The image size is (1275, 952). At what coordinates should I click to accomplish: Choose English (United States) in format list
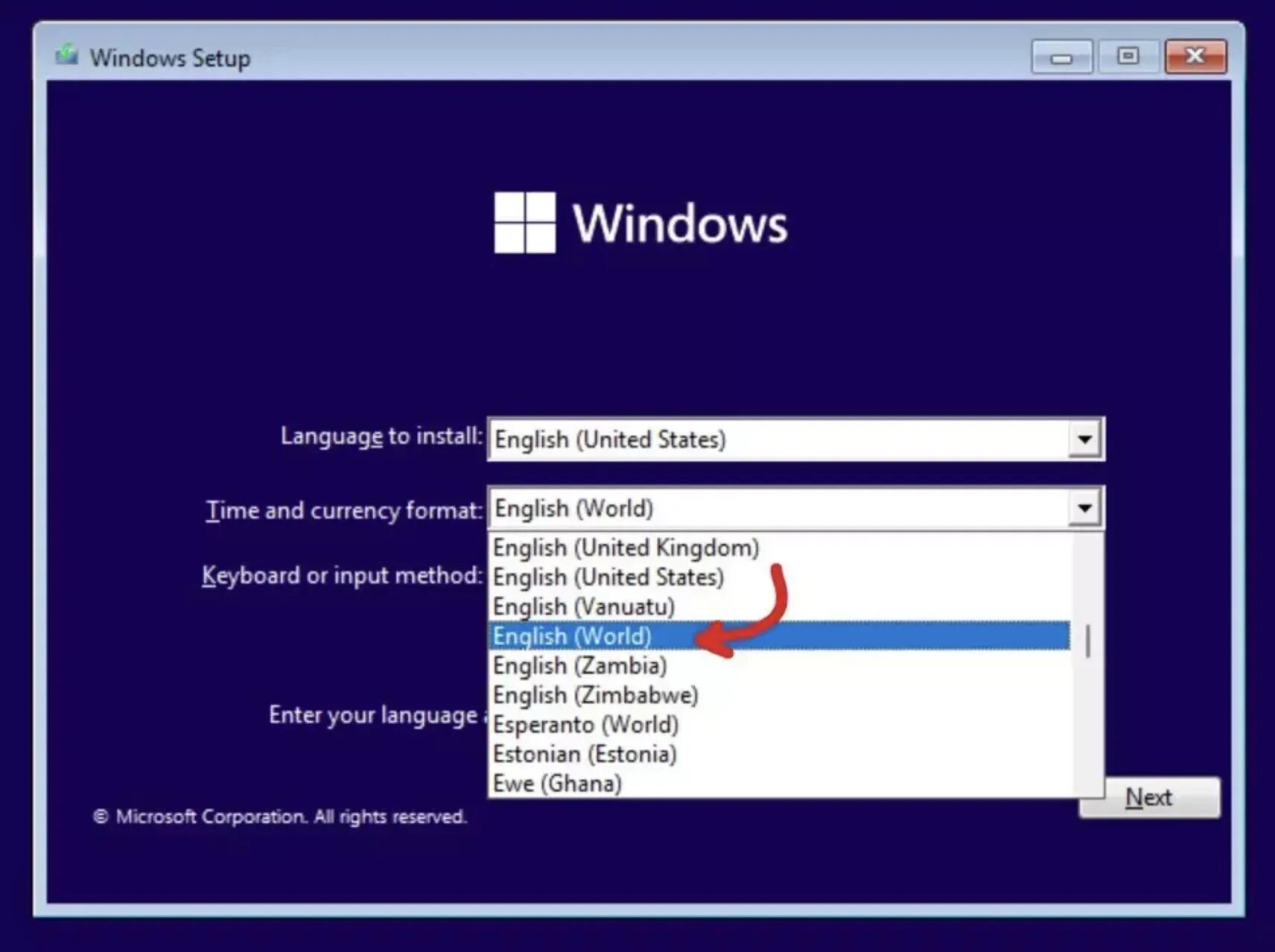point(780,577)
